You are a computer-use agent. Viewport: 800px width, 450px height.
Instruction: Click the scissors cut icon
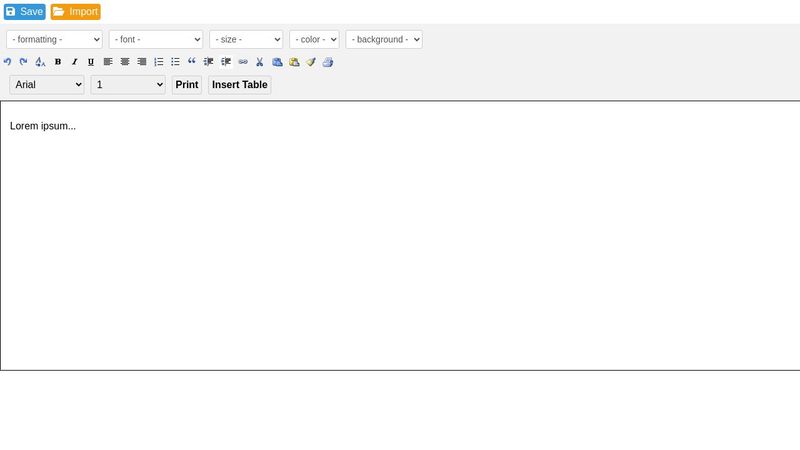pyautogui.click(x=260, y=62)
